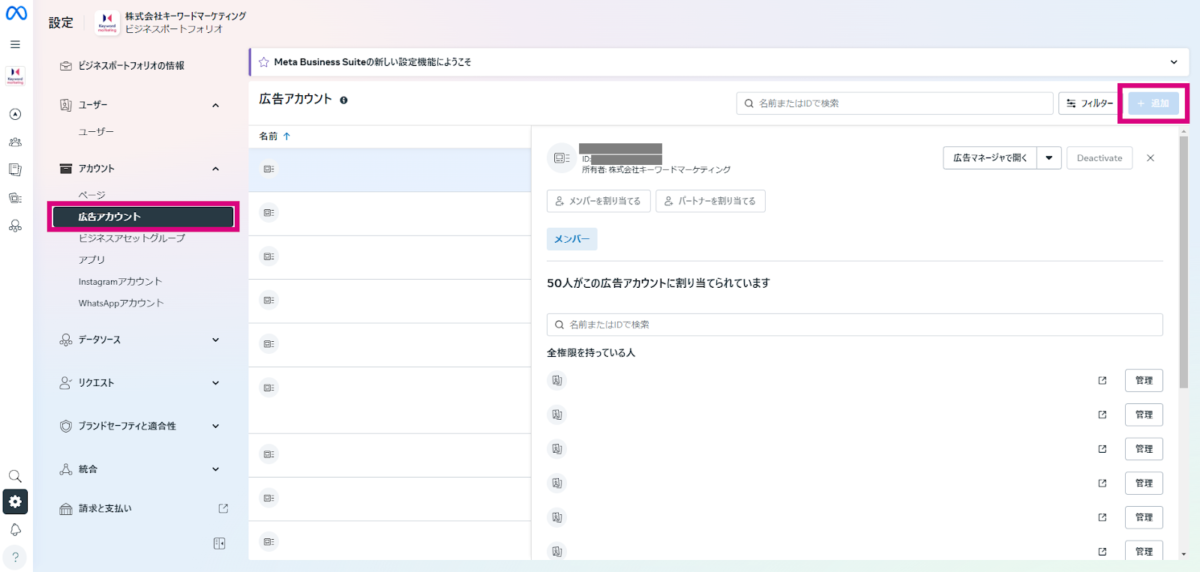Click text 50人がこの広告アカウントに割り当てられています

click(659, 283)
